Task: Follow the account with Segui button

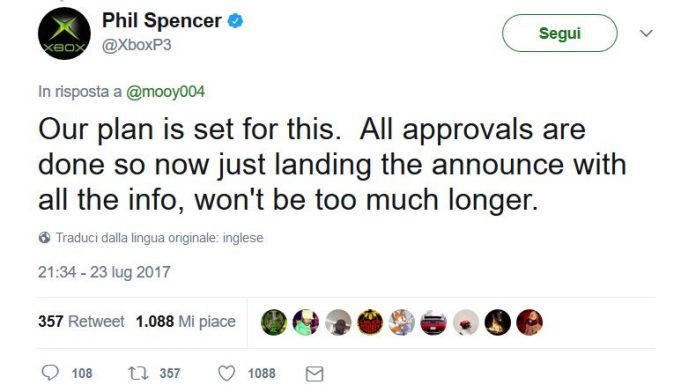Action: click(x=560, y=33)
